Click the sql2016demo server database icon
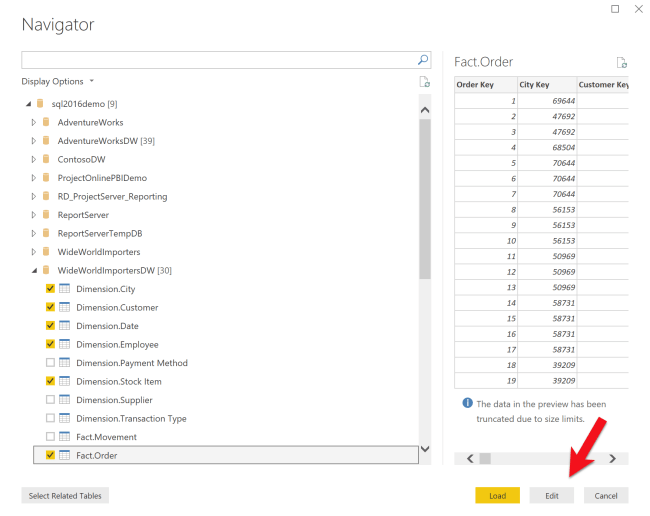Image resolution: width=650 pixels, height=516 pixels. pyautogui.click(x=40, y=103)
